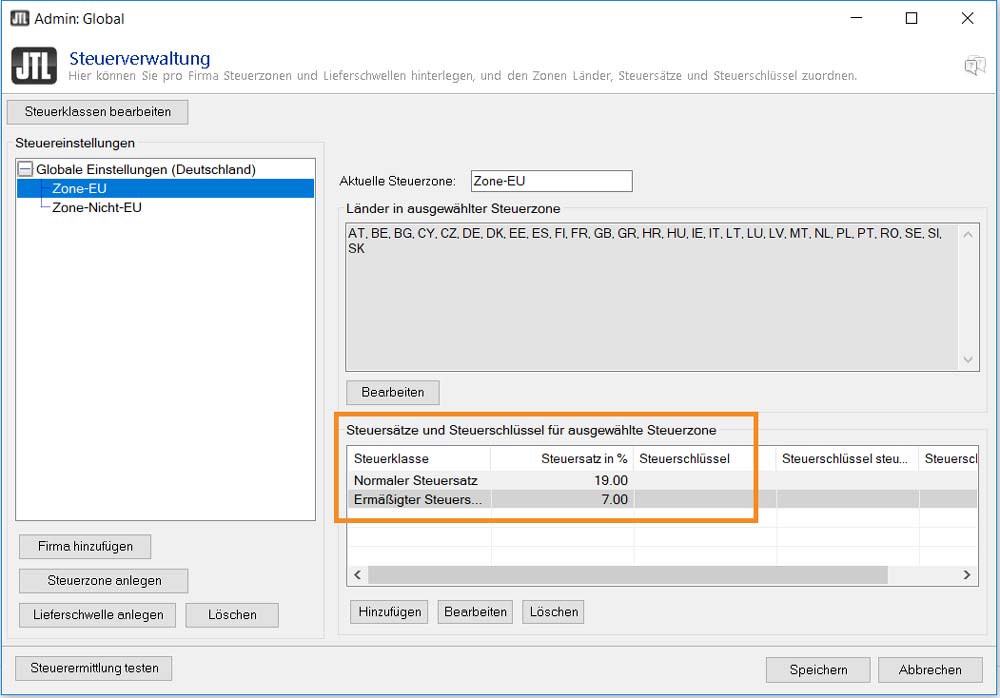Image resolution: width=1000 pixels, height=698 pixels.
Task: Open the help speech-bubble icon
Action: [x=974, y=65]
